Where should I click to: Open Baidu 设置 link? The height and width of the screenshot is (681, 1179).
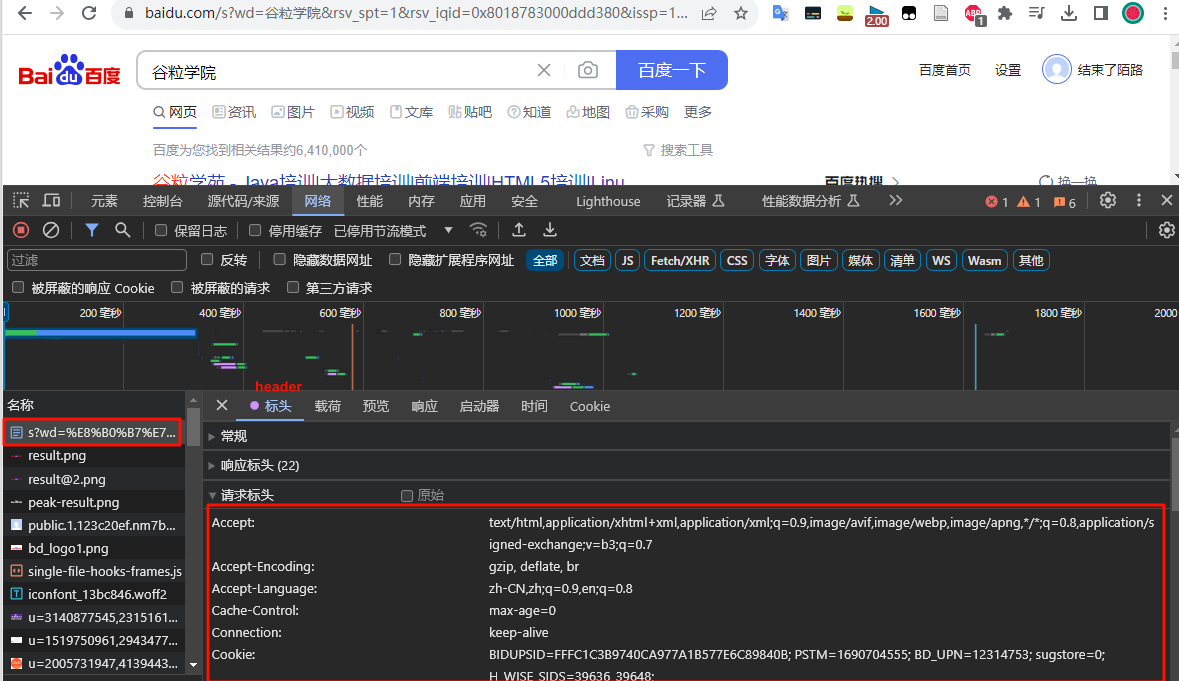(x=1008, y=70)
